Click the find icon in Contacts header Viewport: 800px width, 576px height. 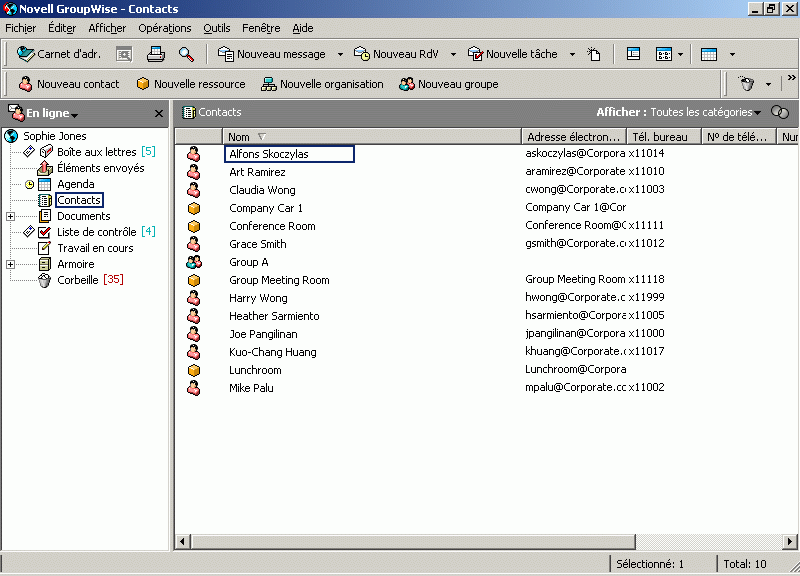pyautogui.click(x=780, y=112)
